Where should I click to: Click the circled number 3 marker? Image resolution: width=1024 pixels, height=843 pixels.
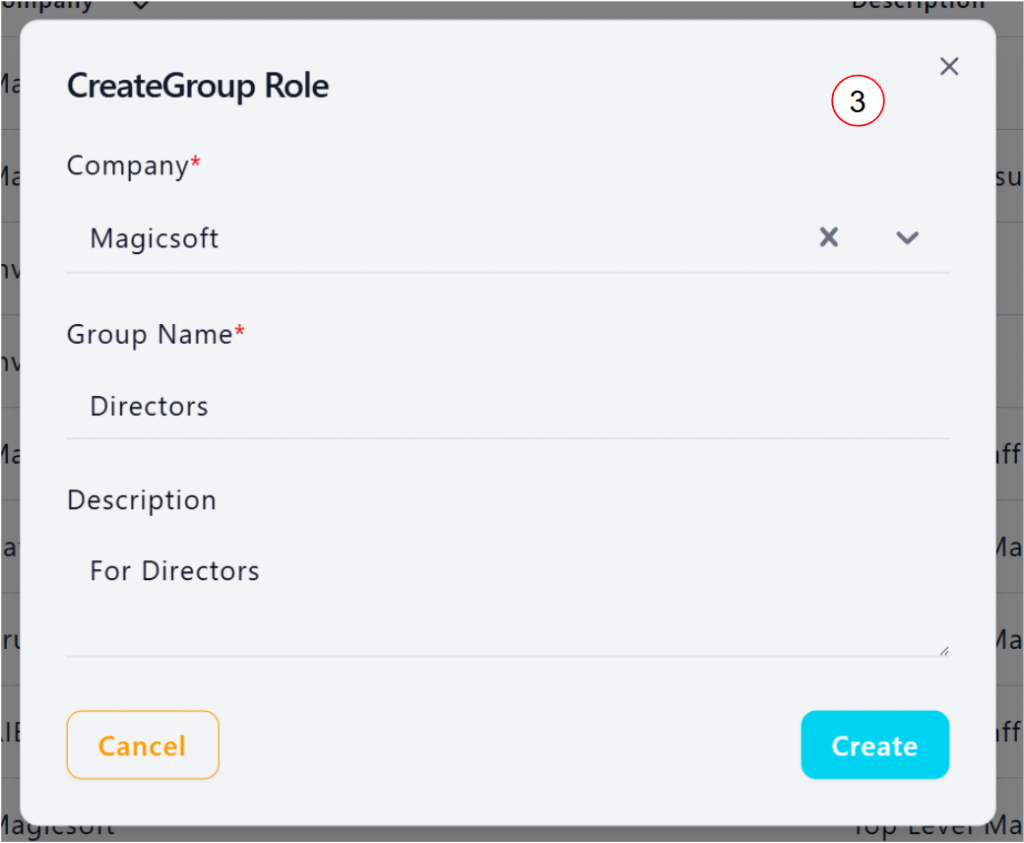tap(858, 102)
